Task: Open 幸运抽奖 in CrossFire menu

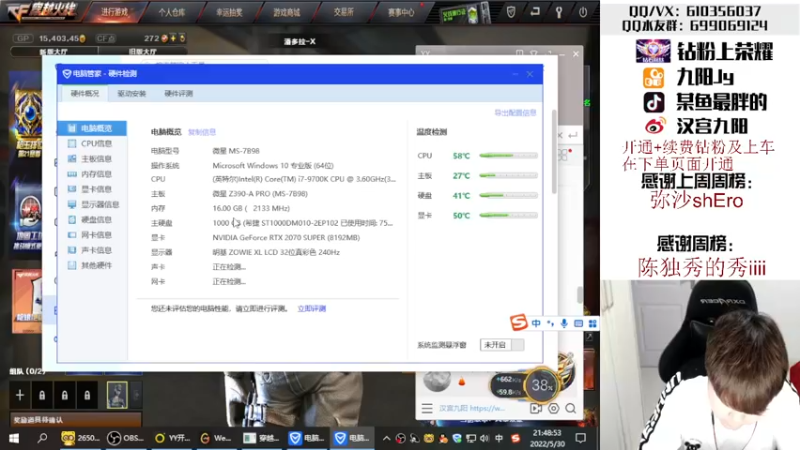Action: click(x=229, y=12)
